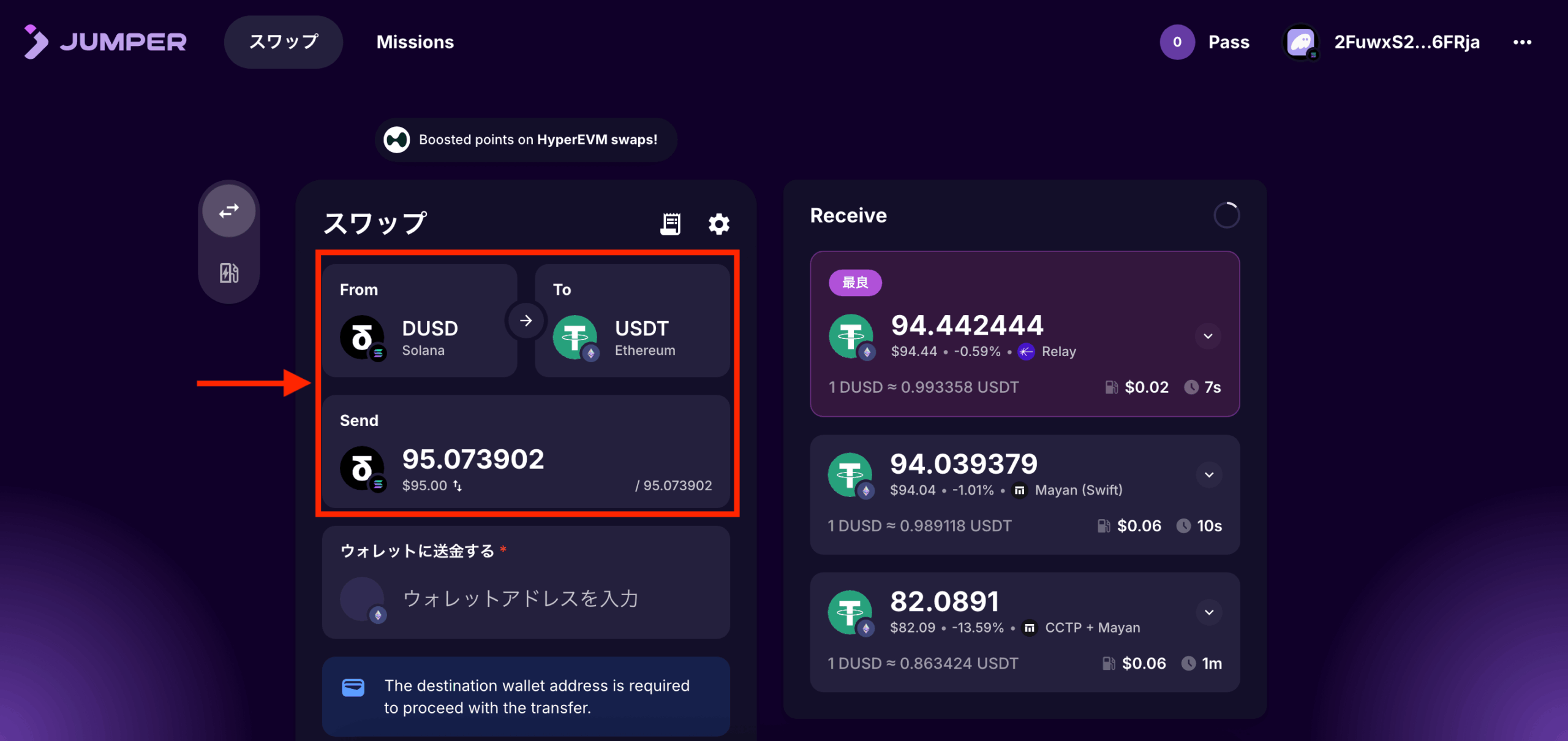Viewport: 1568px width, 741px height.
Task: Open the Missions tab
Action: 415,42
